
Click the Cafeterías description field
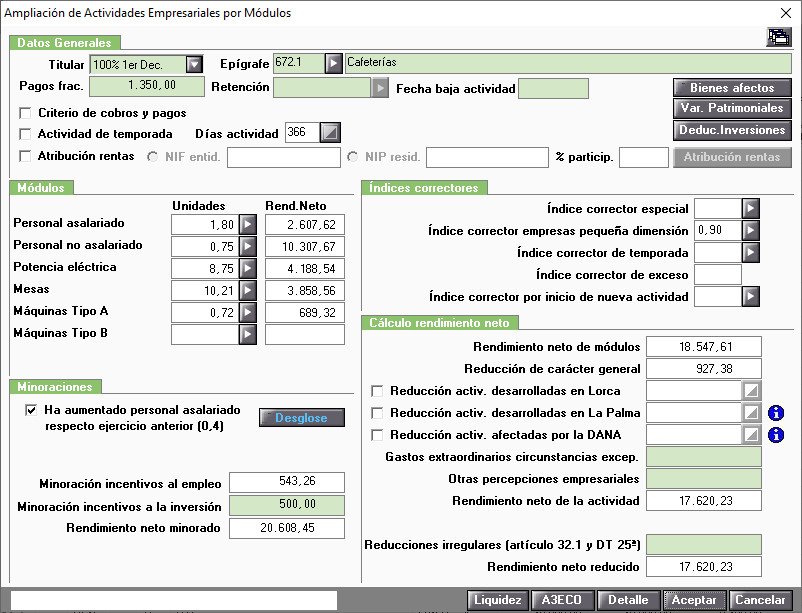tap(568, 64)
